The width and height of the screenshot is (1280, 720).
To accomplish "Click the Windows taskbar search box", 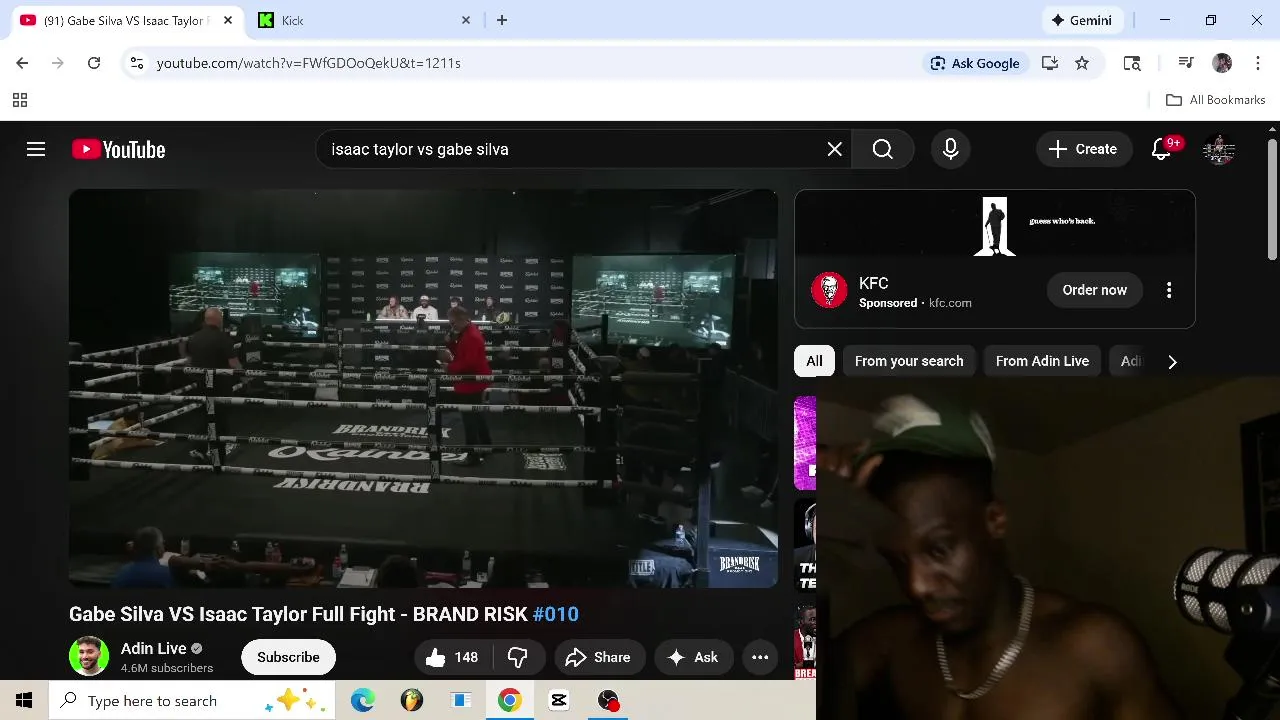I will 192,701.
